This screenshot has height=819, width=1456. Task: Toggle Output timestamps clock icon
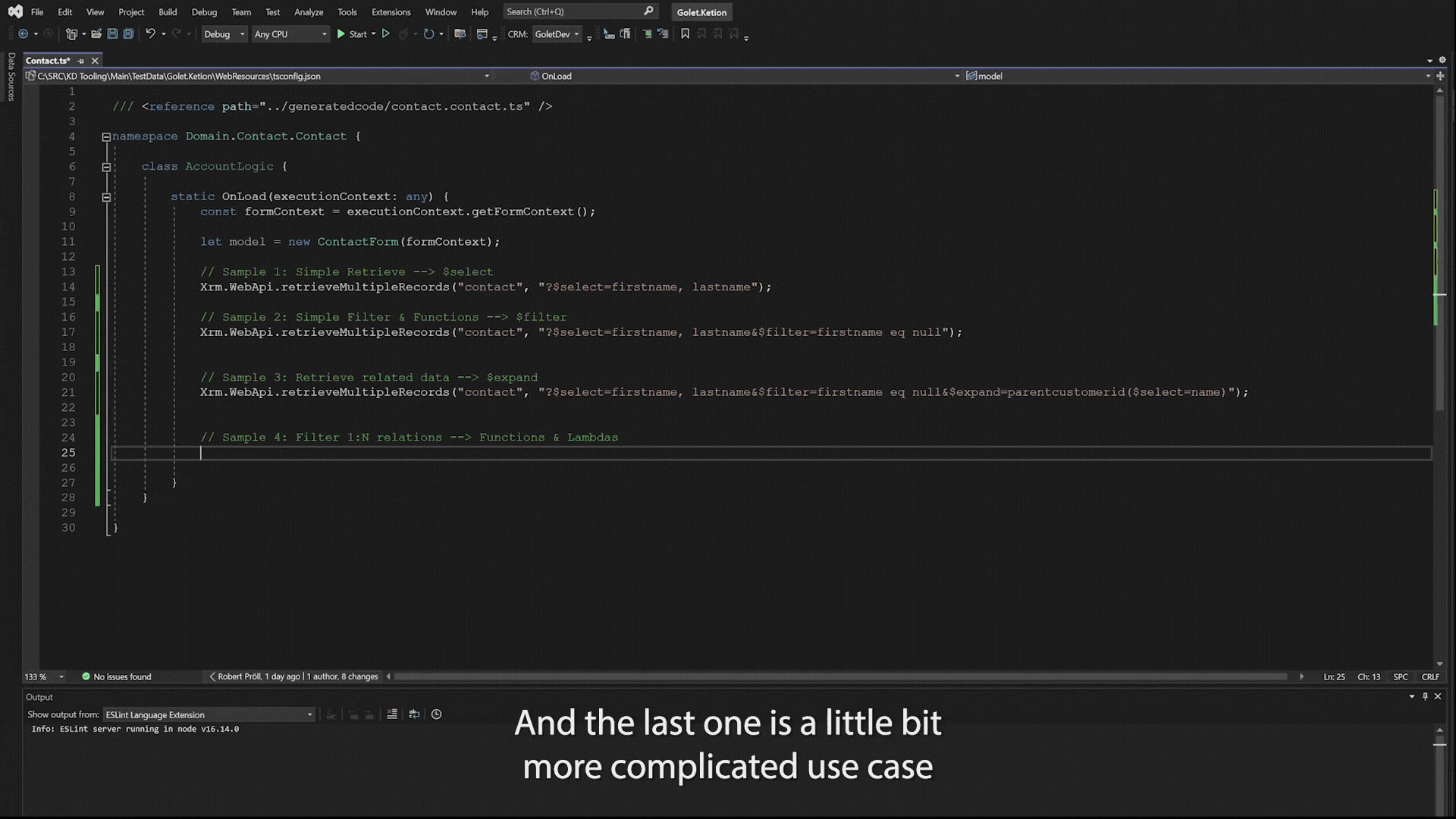pos(437,714)
